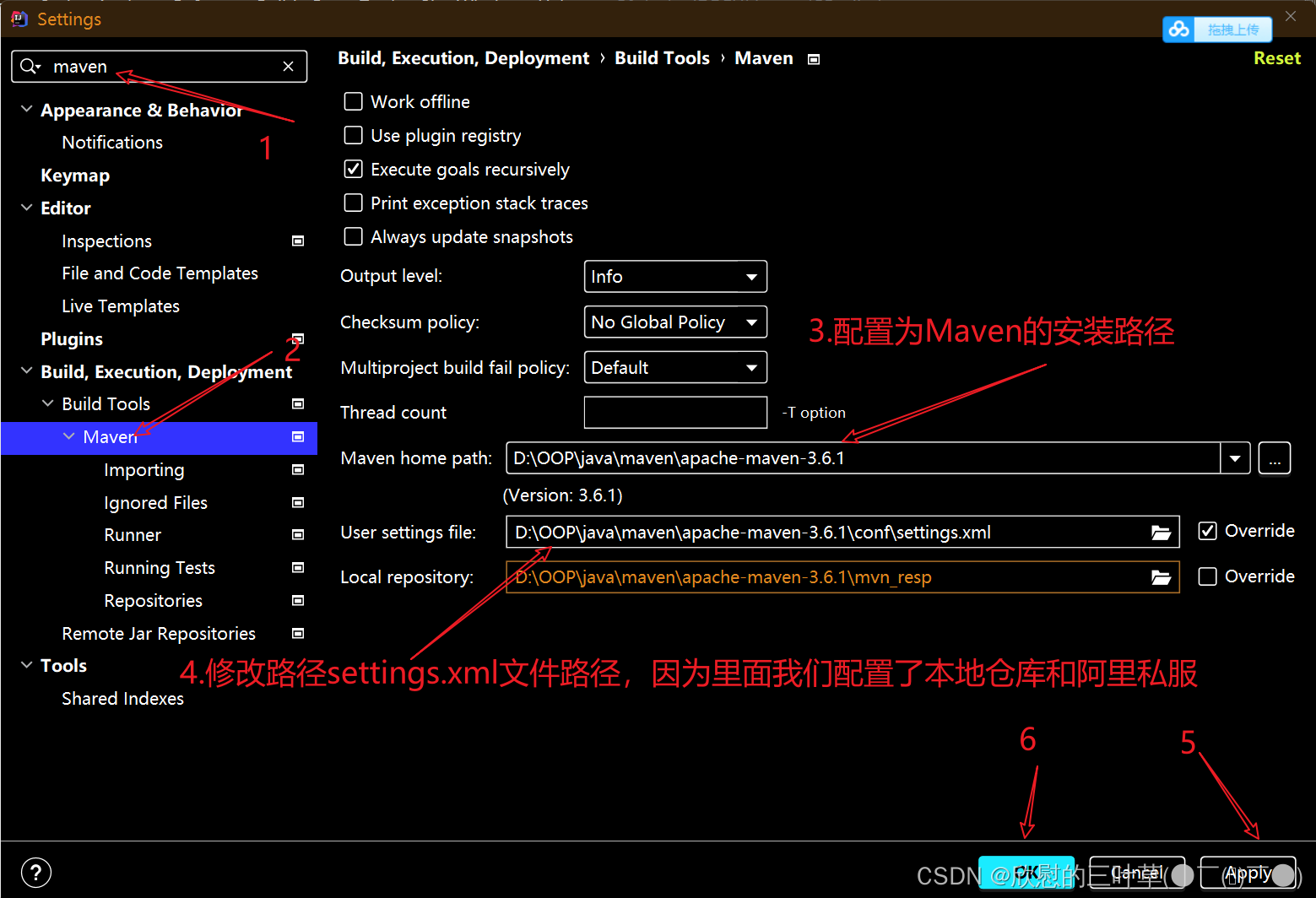
Task: Click project-level icon next to Build Tools
Action: tap(298, 404)
